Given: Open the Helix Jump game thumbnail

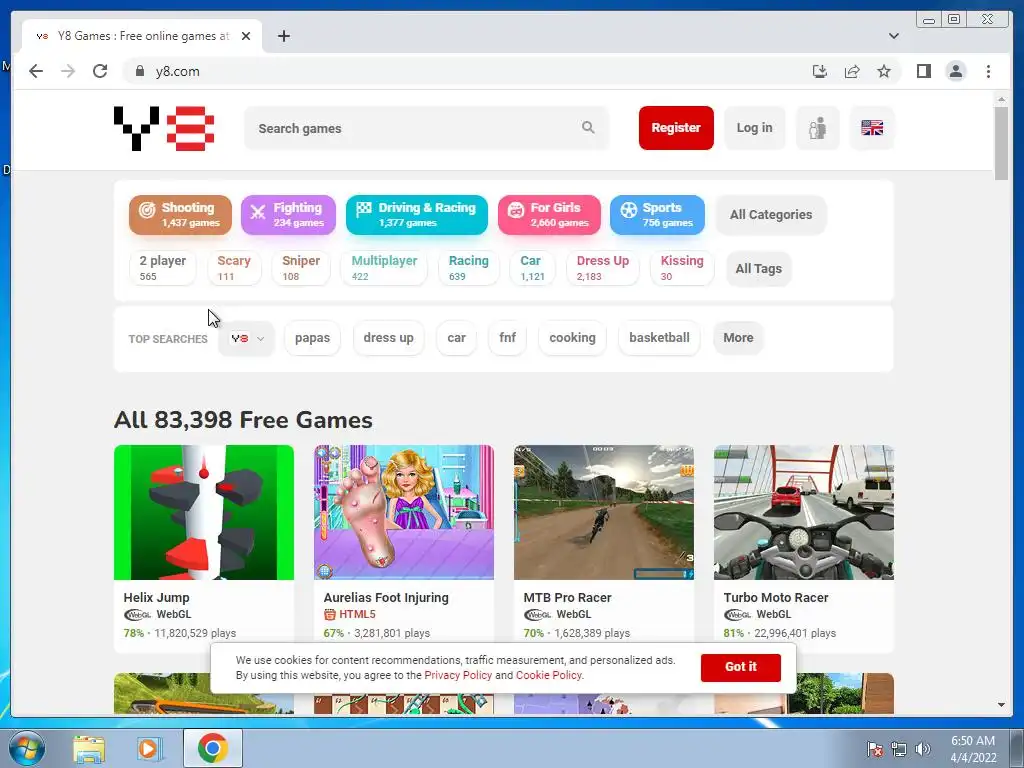Looking at the screenshot, I should (204, 513).
